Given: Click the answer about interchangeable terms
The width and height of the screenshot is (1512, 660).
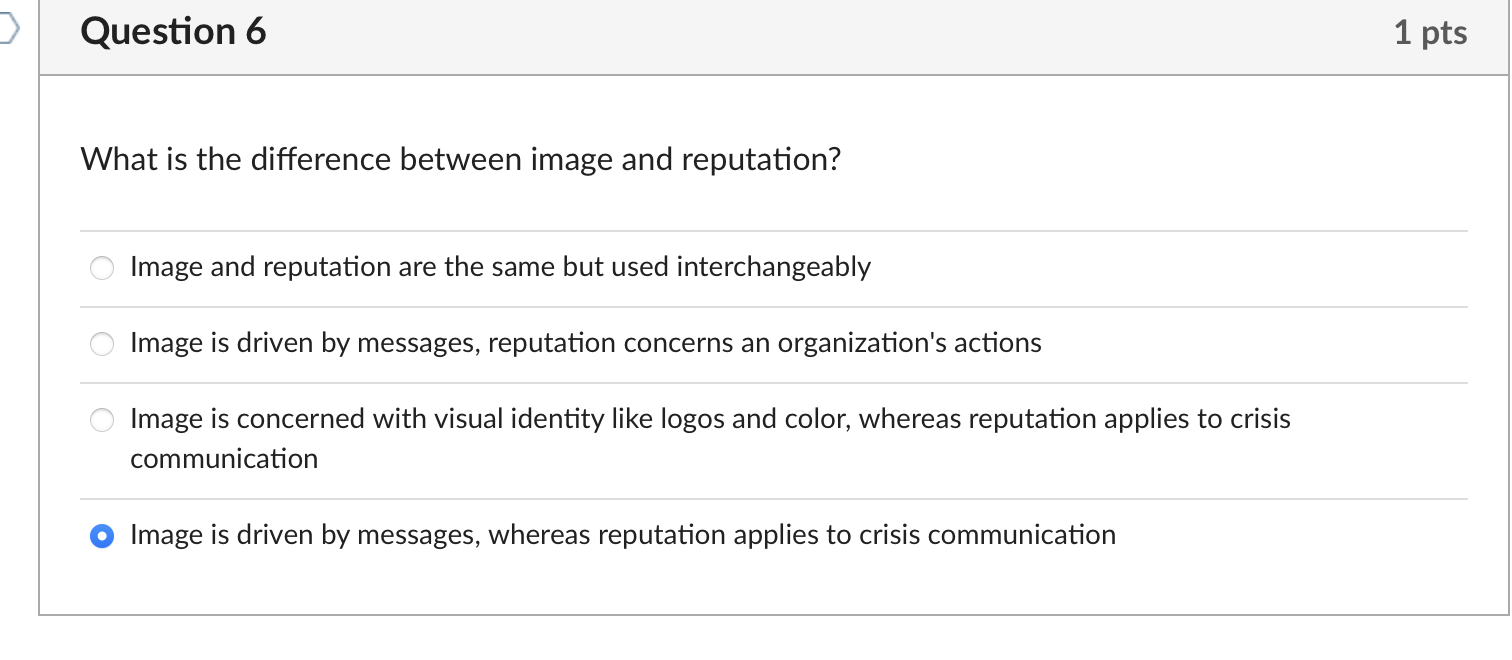Looking at the screenshot, I should (x=500, y=267).
